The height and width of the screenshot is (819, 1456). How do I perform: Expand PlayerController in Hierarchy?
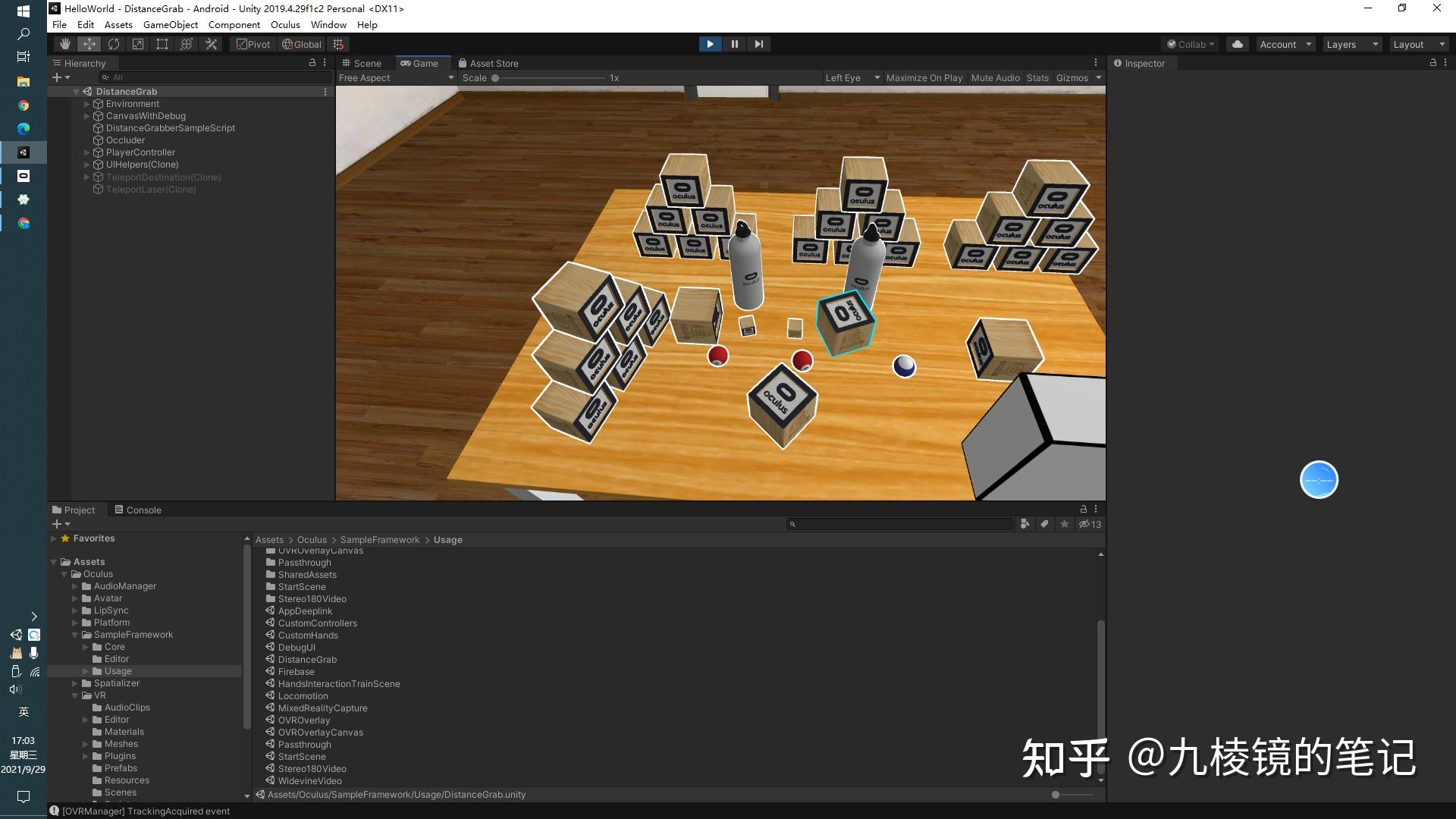86,152
